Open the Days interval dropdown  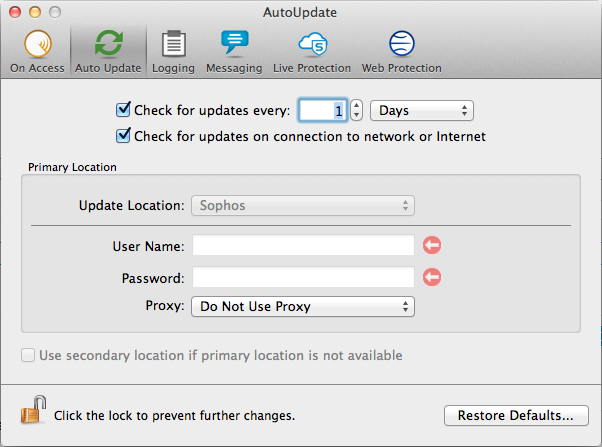tap(422, 111)
